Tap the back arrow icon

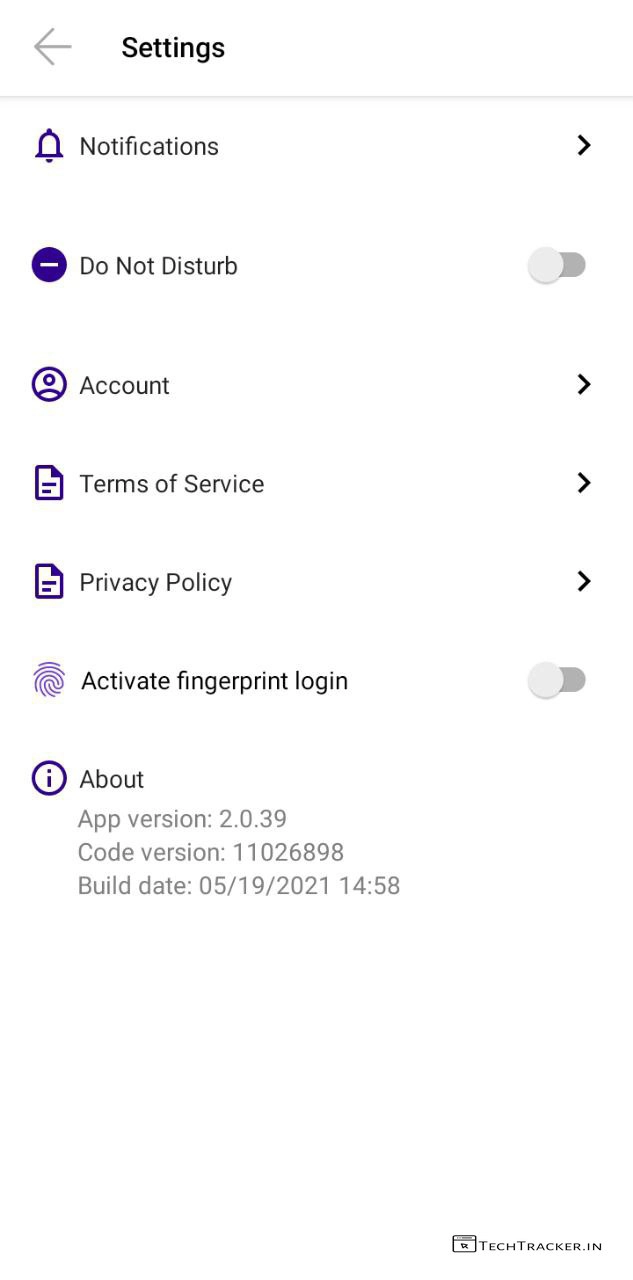pos(52,47)
